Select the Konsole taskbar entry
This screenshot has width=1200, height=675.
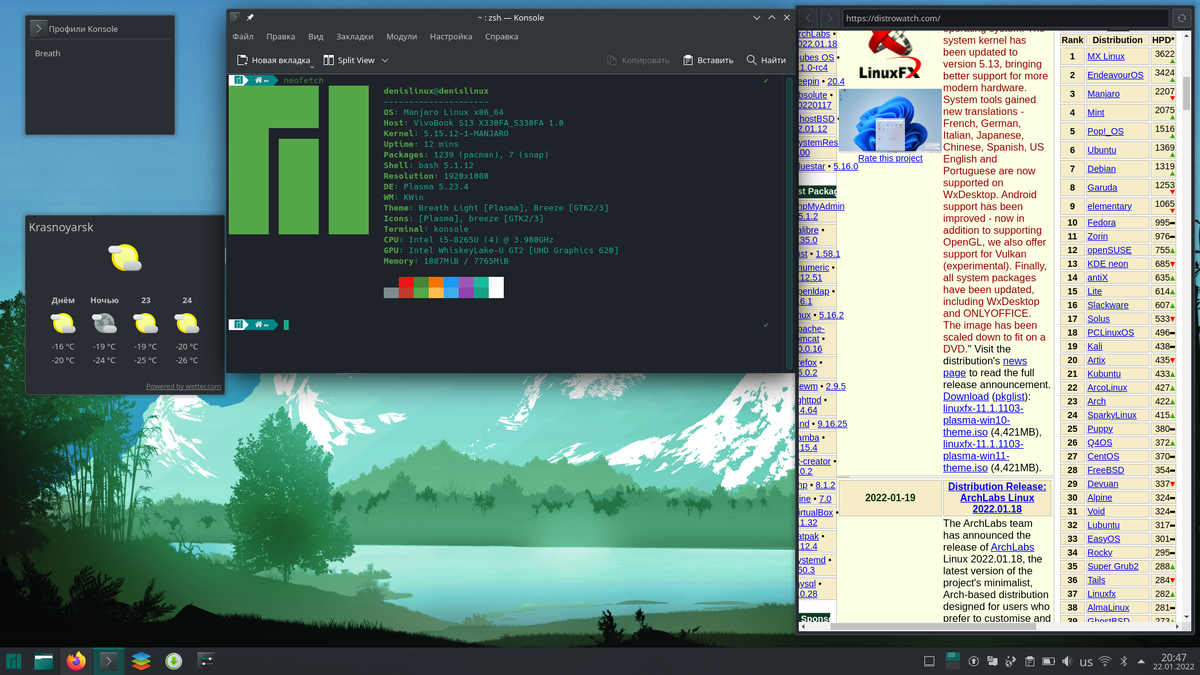pos(109,661)
